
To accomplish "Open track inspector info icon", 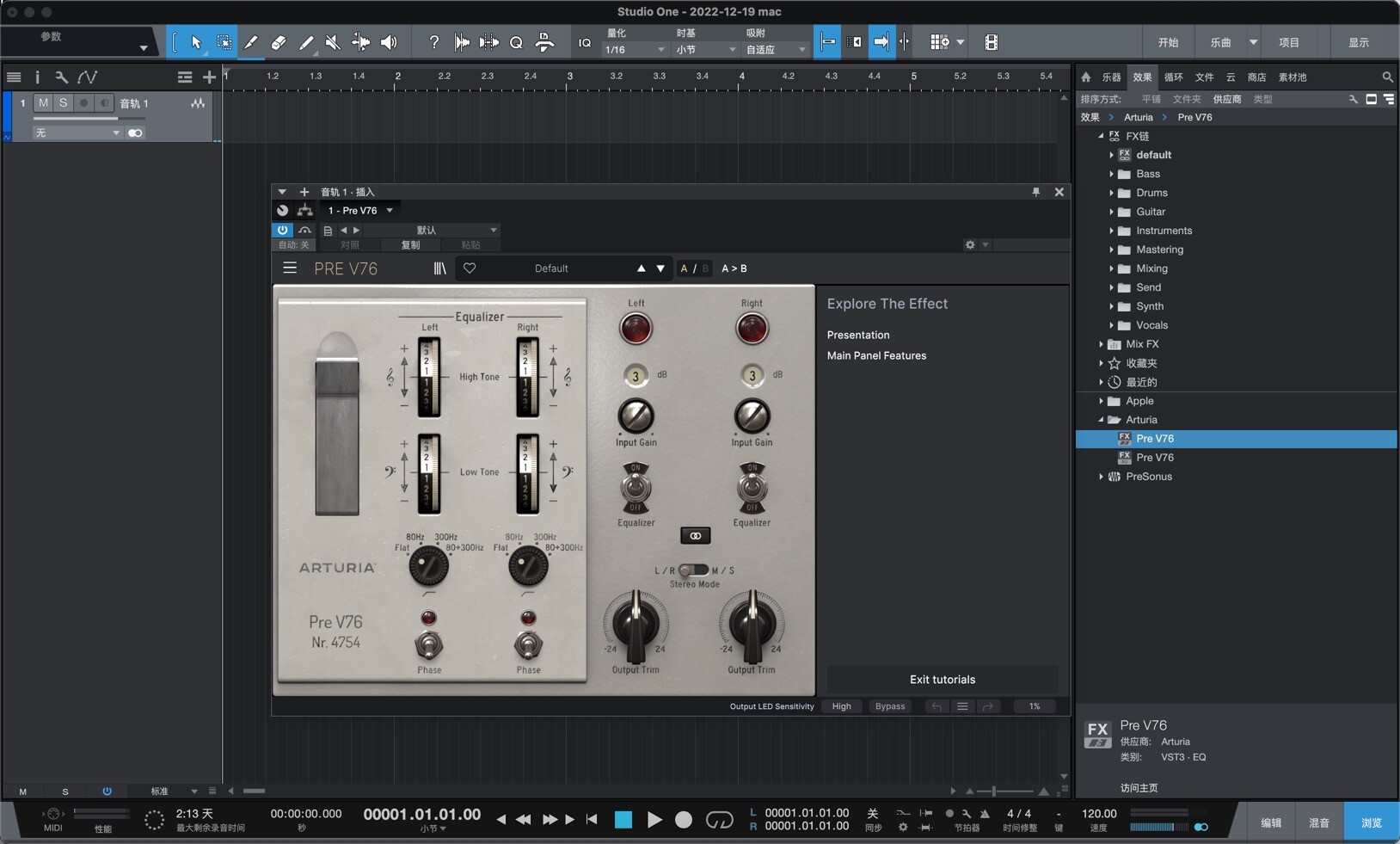I will coord(37,77).
